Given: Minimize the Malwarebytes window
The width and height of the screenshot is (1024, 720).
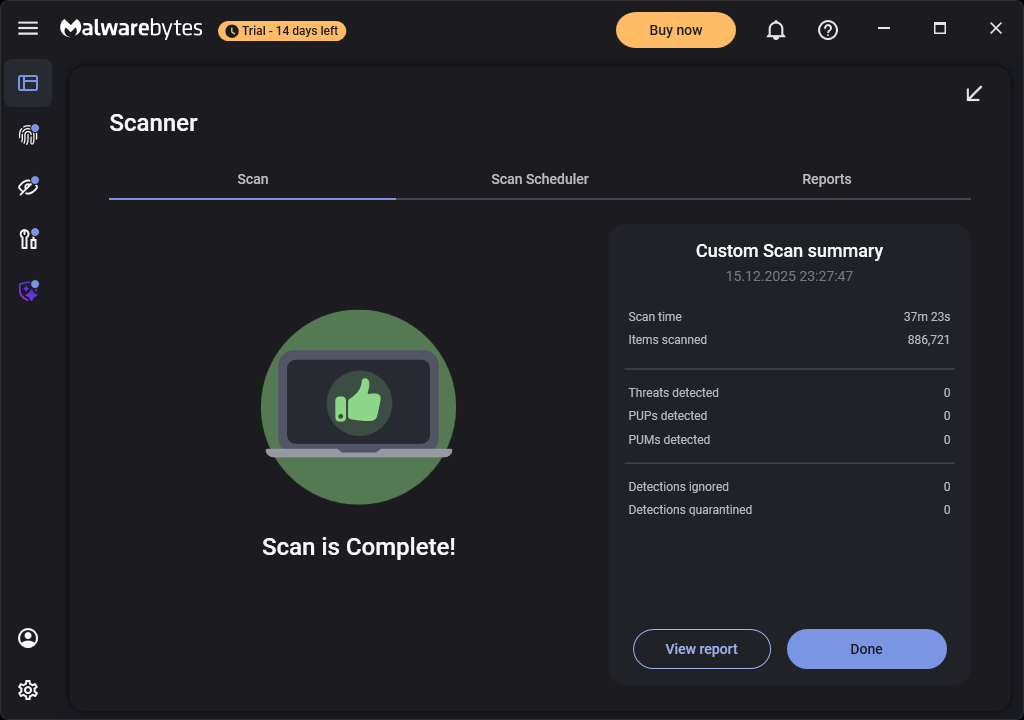Looking at the screenshot, I should point(884,28).
